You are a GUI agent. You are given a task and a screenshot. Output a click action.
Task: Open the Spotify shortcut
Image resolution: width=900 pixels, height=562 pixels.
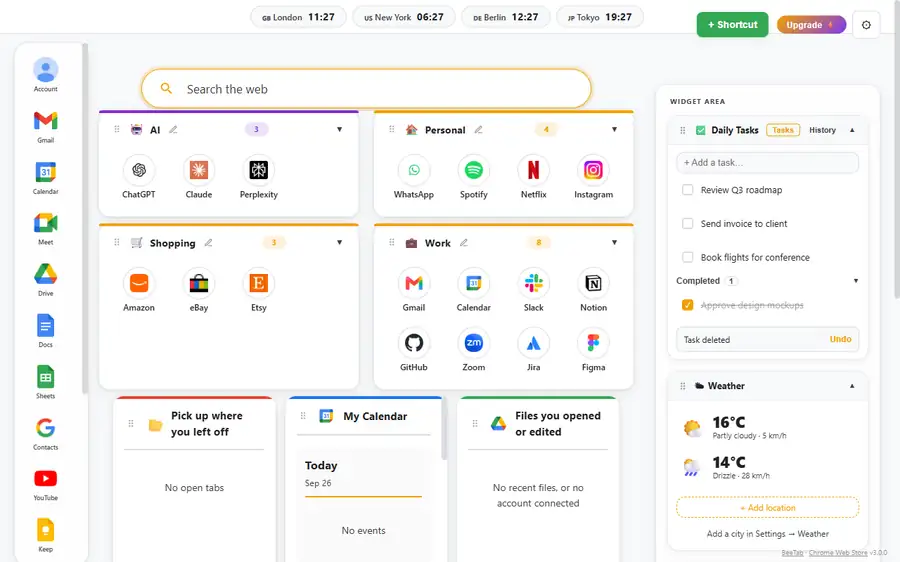coord(474,177)
